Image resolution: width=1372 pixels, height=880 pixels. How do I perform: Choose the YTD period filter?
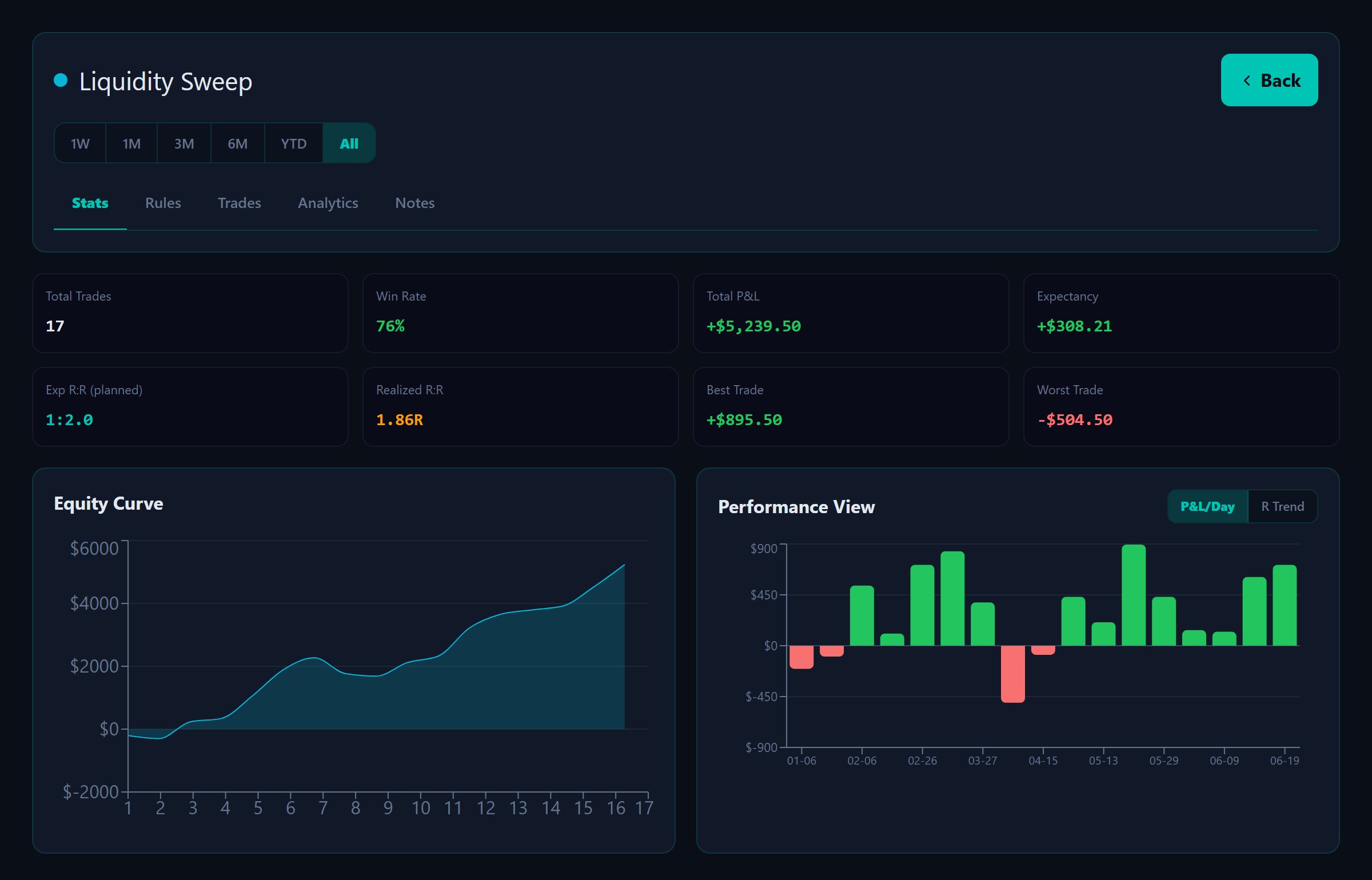(x=294, y=143)
